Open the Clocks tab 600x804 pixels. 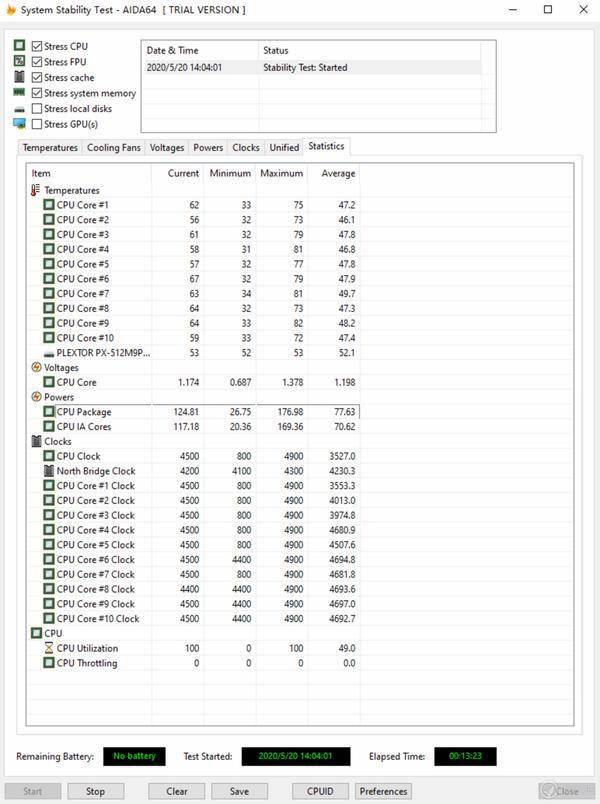pos(246,148)
